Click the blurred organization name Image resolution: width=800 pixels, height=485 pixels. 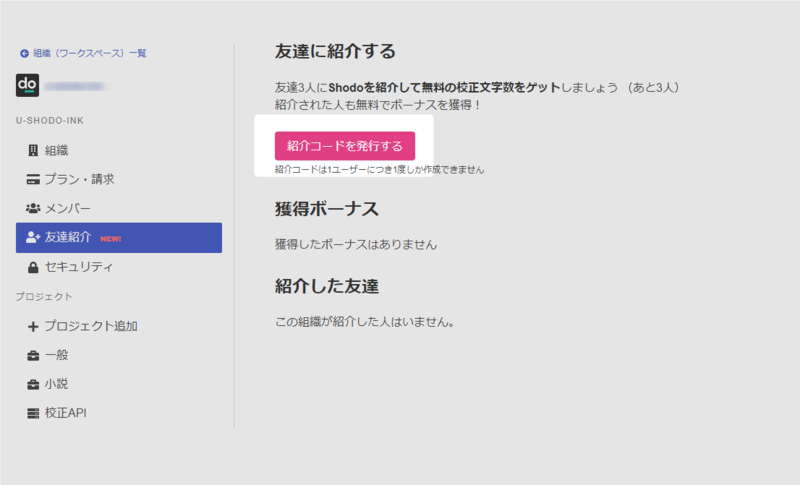pyautogui.click(x=74, y=86)
